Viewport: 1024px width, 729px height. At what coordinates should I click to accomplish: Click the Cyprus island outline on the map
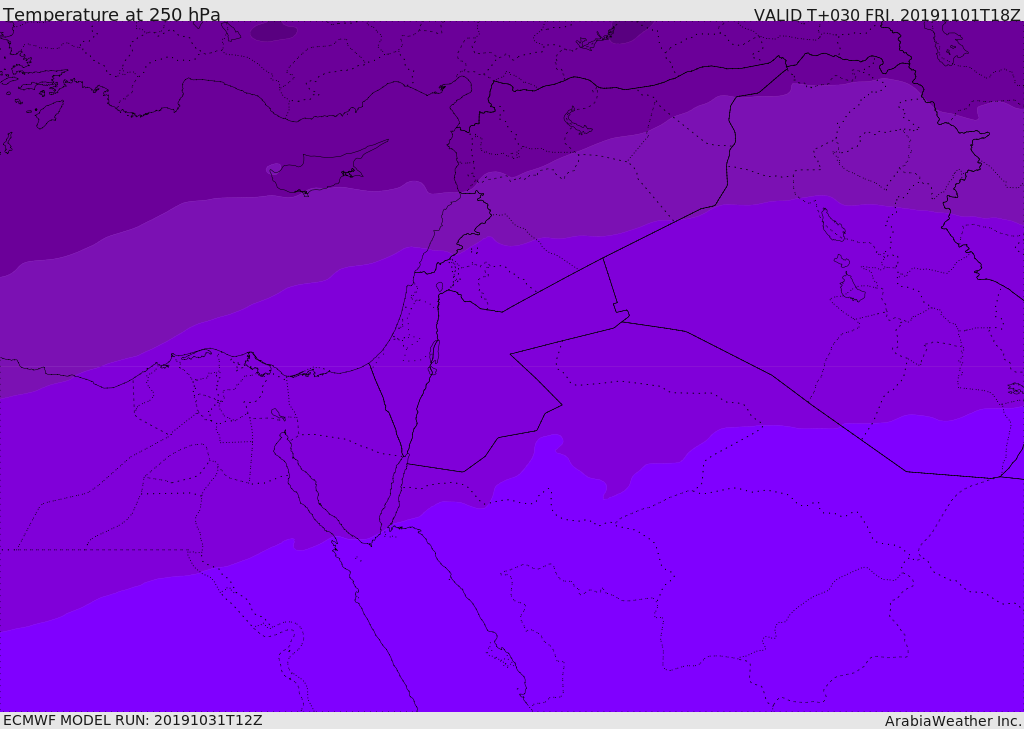pyautogui.click(x=327, y=170)
